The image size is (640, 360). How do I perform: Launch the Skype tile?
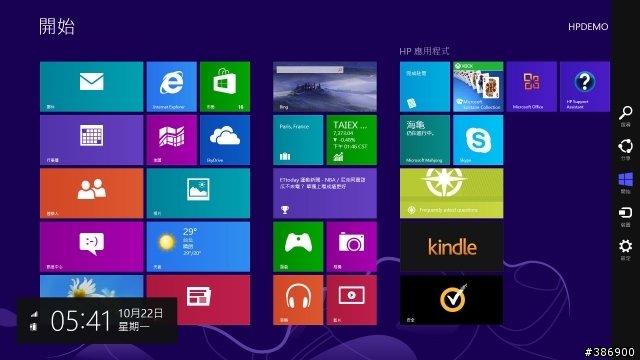coord(478,140)
